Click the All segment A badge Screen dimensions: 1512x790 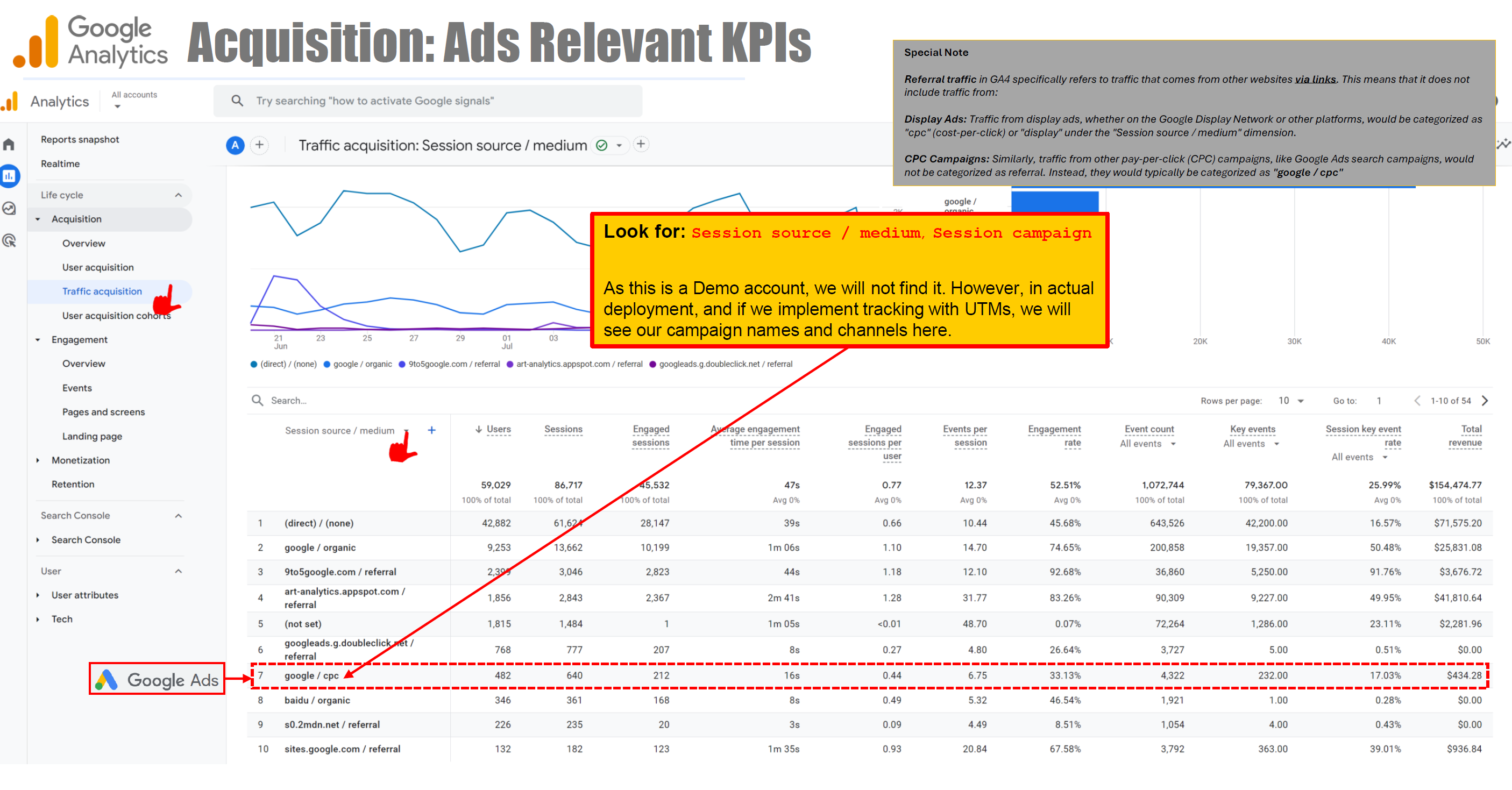[x=236, y=145]
